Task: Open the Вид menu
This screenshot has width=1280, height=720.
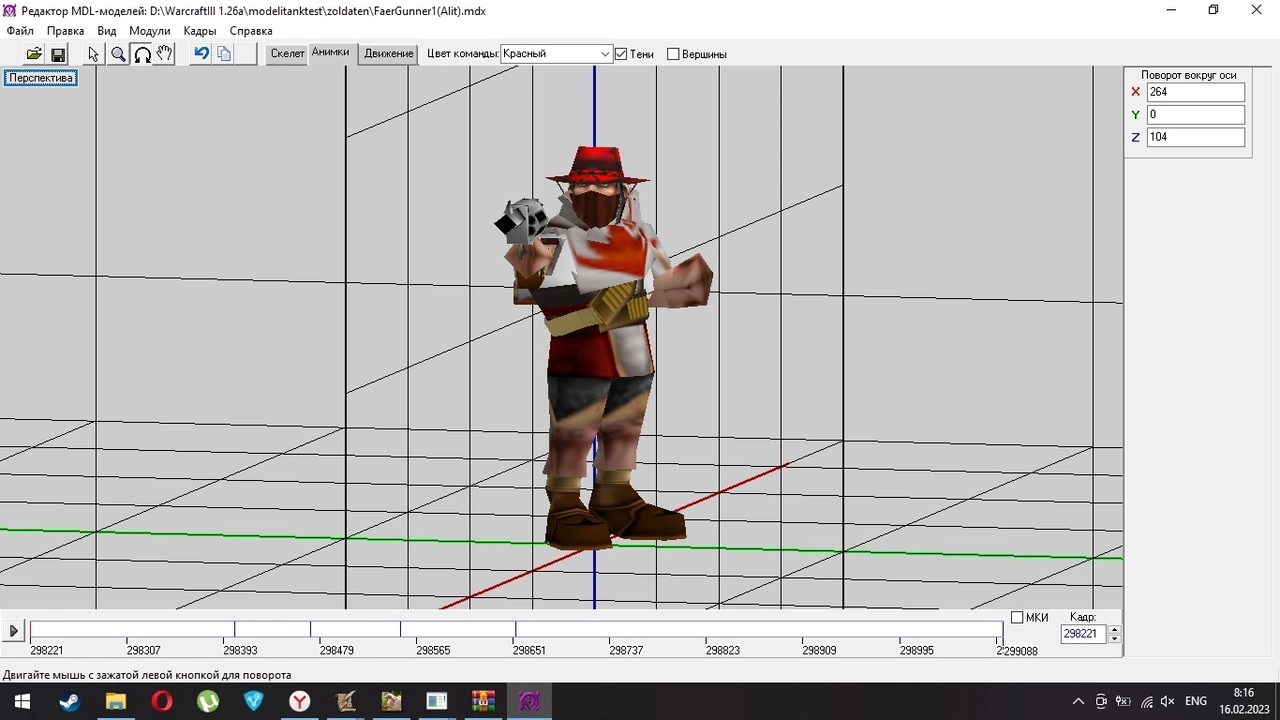Action: coord(107,31)
